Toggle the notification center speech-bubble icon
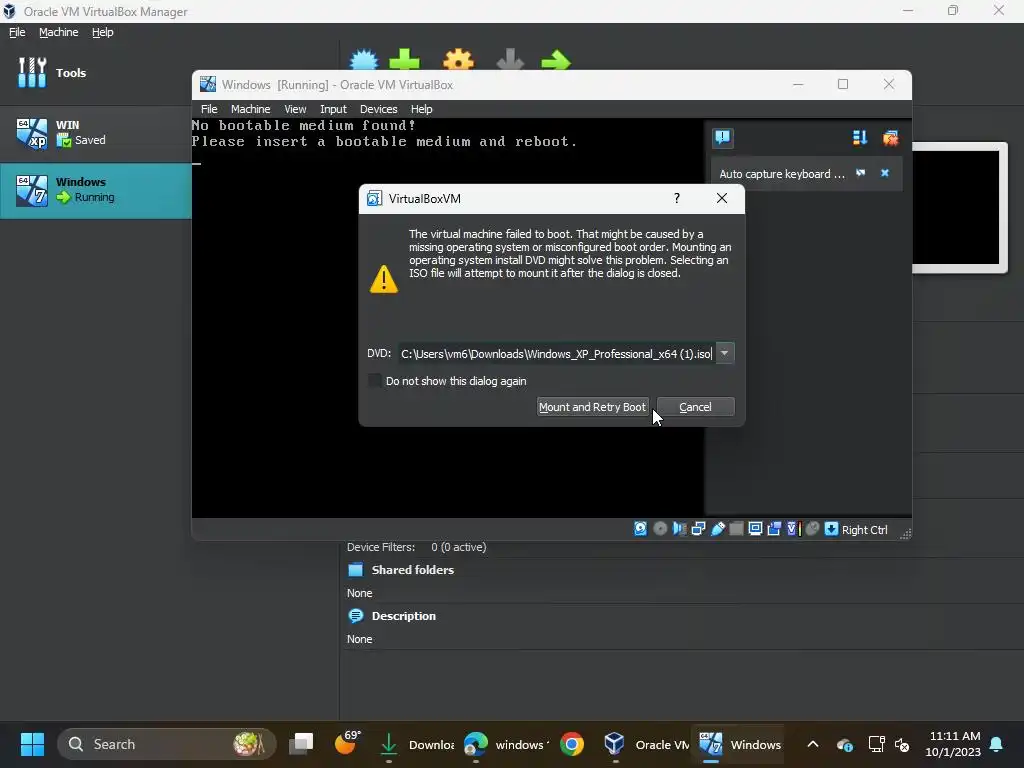 (723, 138)
